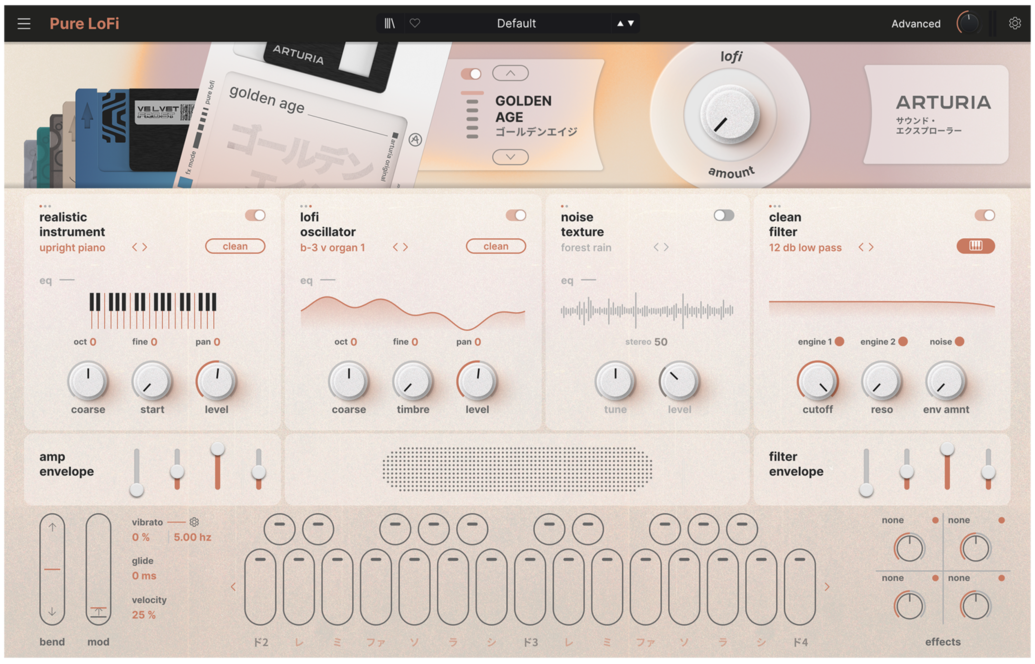
Task: Click the vibrato 5.00 hz value
Action: tap(192, 537)
